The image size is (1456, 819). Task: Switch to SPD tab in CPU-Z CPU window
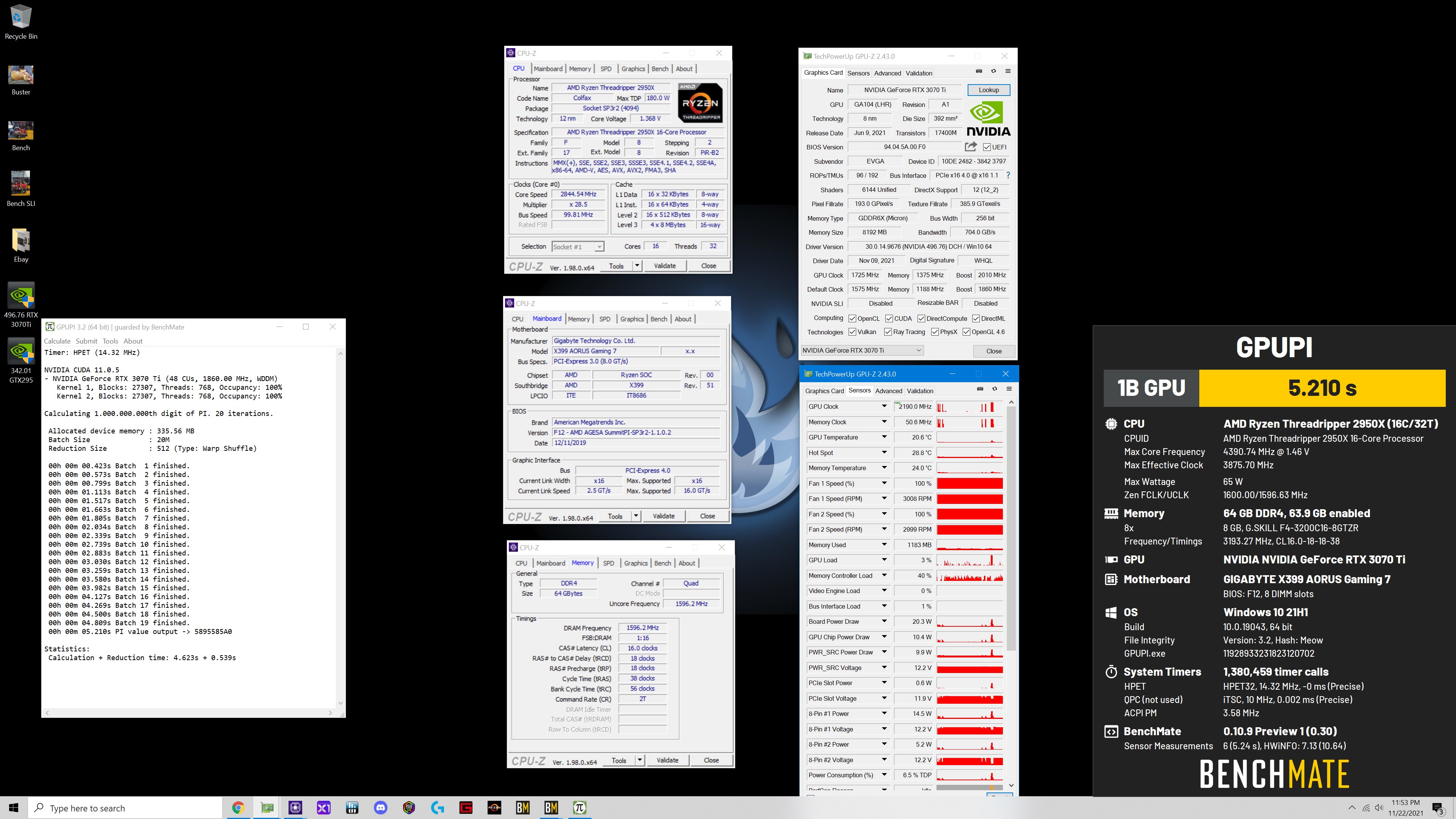(x=606, y=68)
